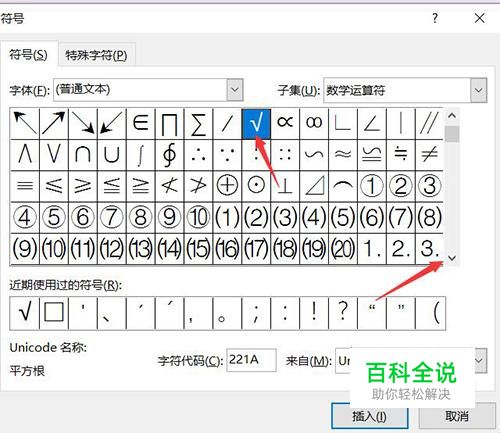Select the parenthesized ⑴ symbol

point(227,217)
